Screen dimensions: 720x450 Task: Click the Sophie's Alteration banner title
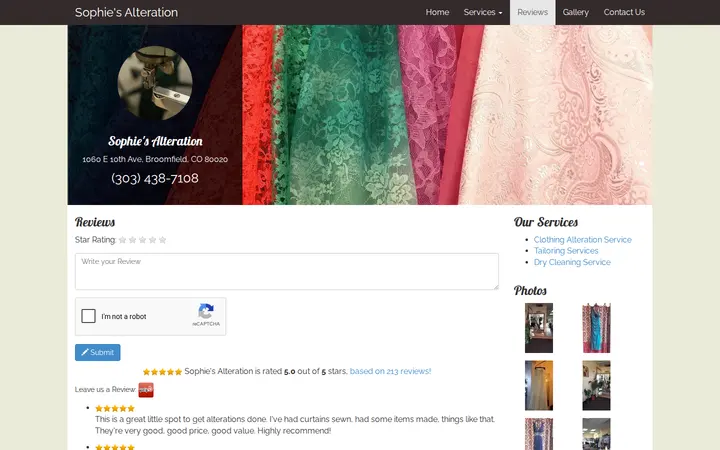155,141
